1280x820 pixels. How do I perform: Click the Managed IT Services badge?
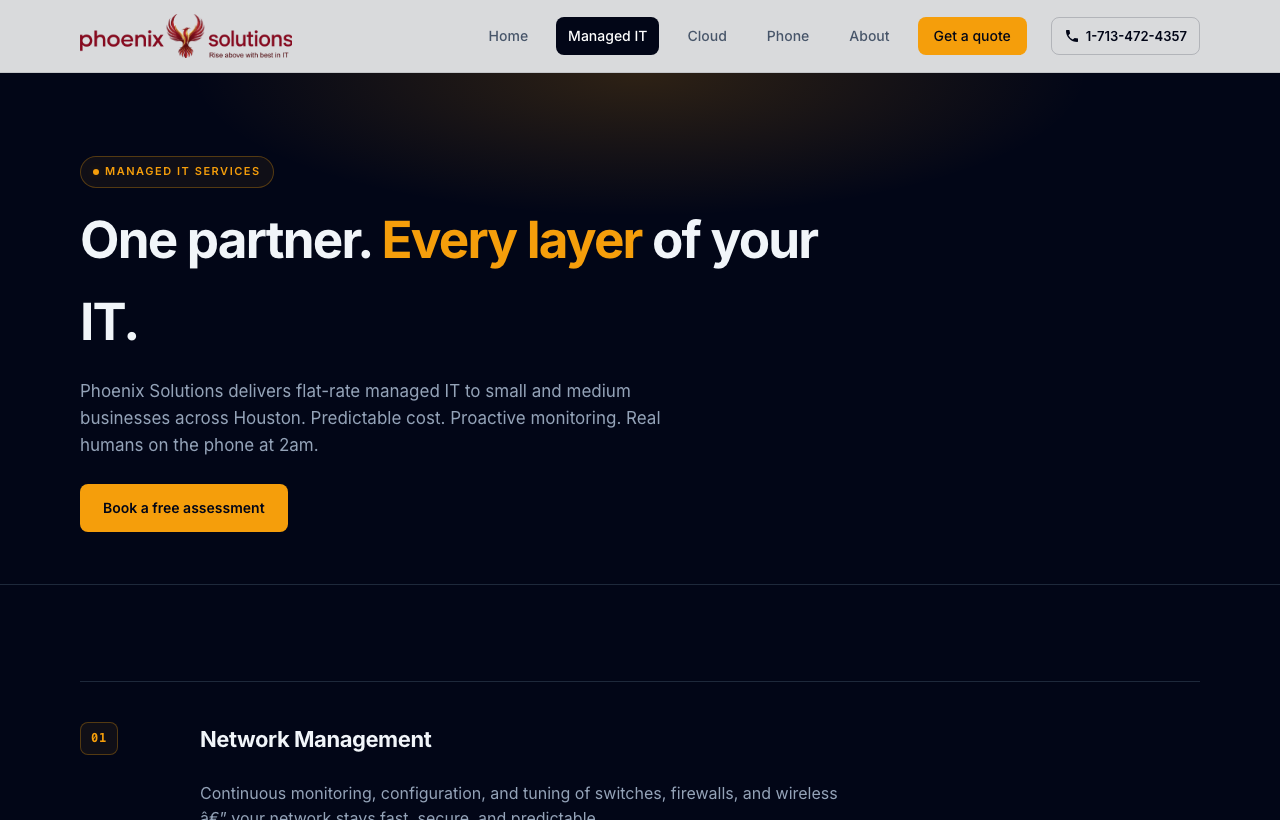pos(177,172)
